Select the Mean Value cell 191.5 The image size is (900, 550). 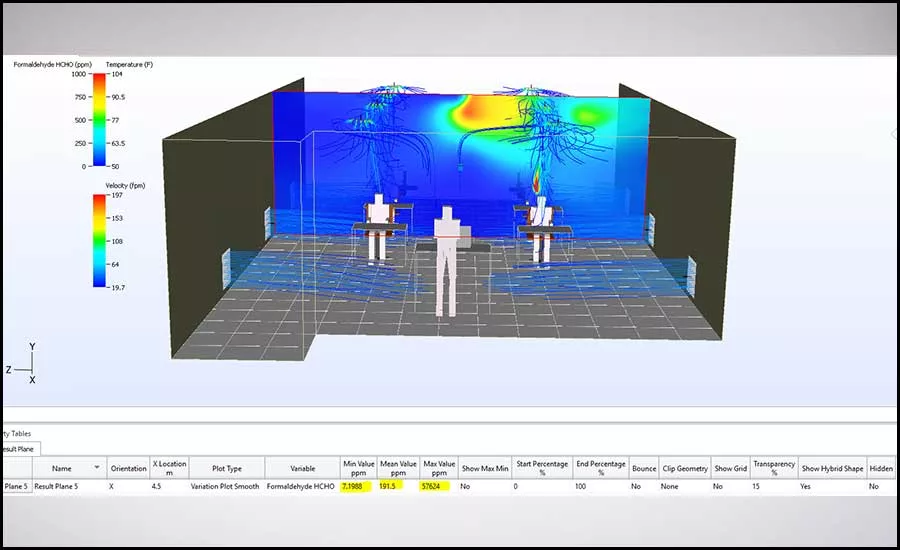[398, 486]
